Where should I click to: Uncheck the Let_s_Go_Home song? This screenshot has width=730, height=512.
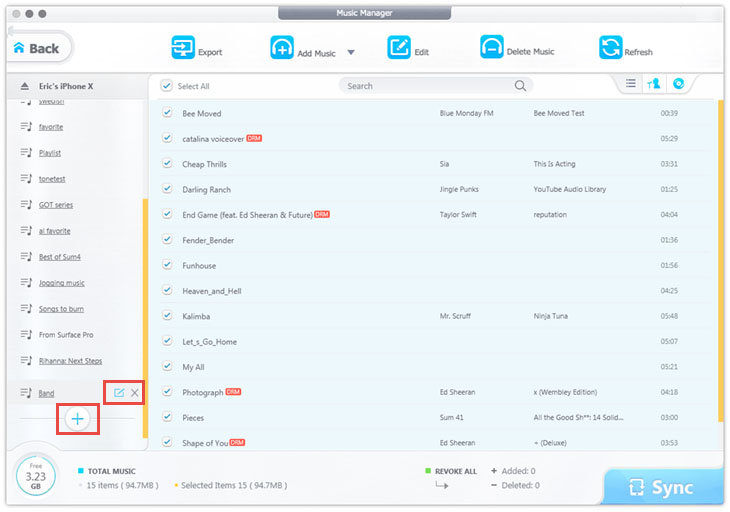(167, 341)
